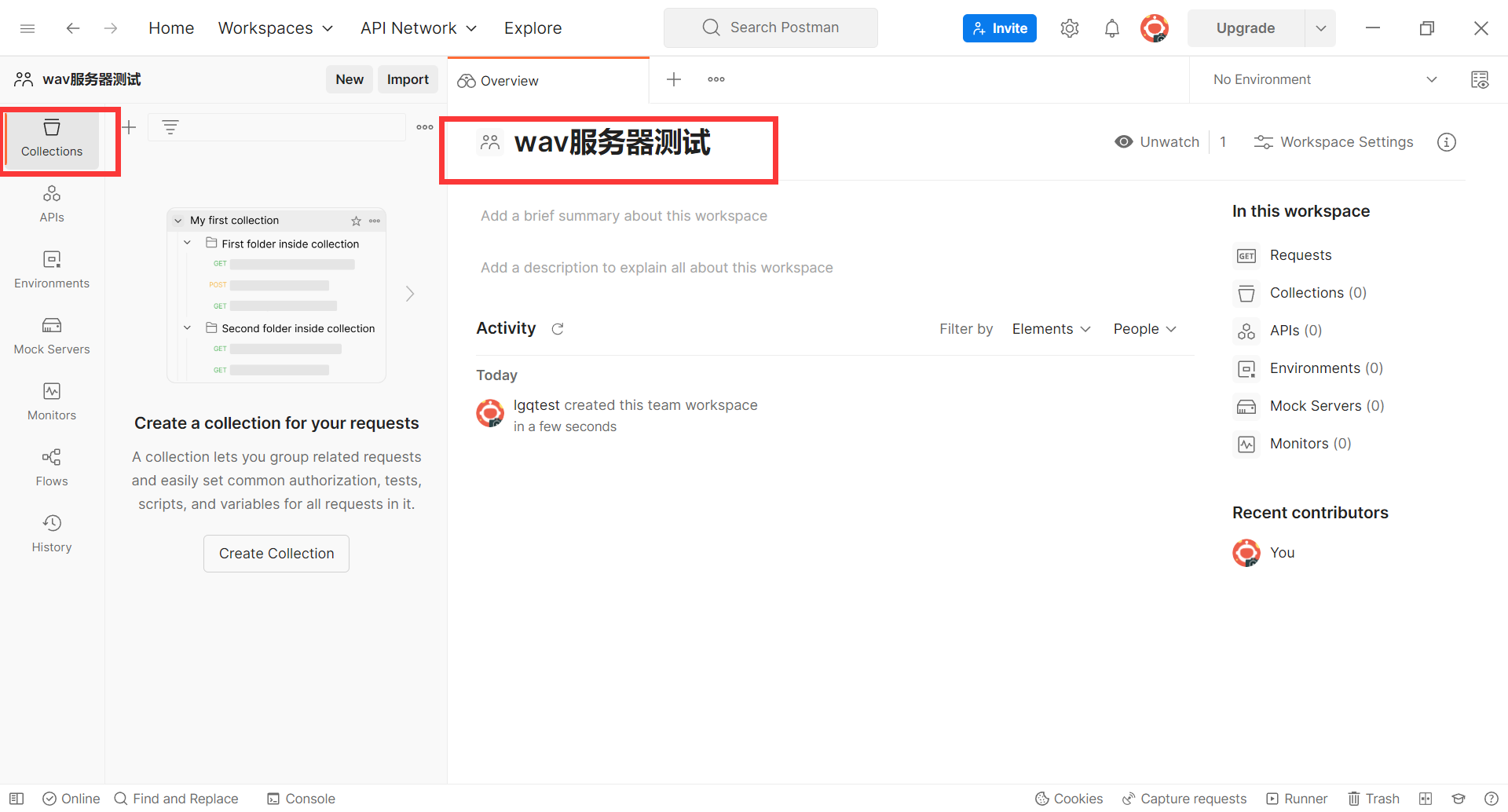Screen dimensions: 1508x812
Task: Click the Upgrade button
Action: (x=1246, y=28)
